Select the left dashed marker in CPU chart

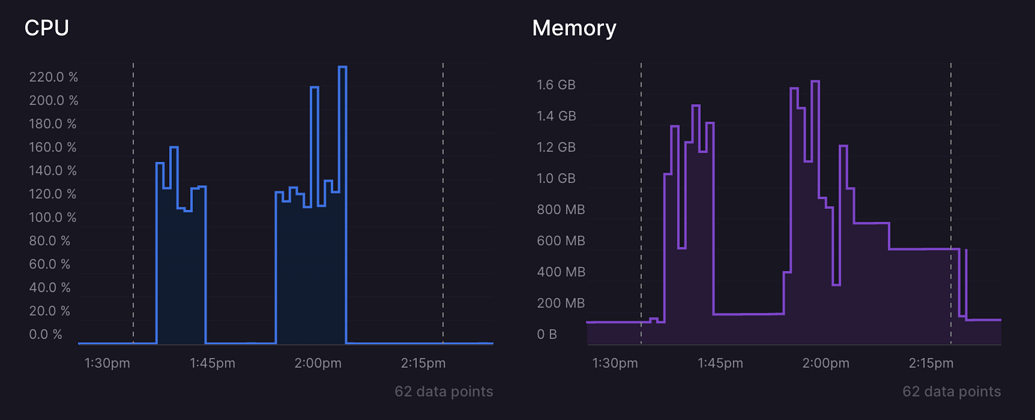[x=133, y=200]
